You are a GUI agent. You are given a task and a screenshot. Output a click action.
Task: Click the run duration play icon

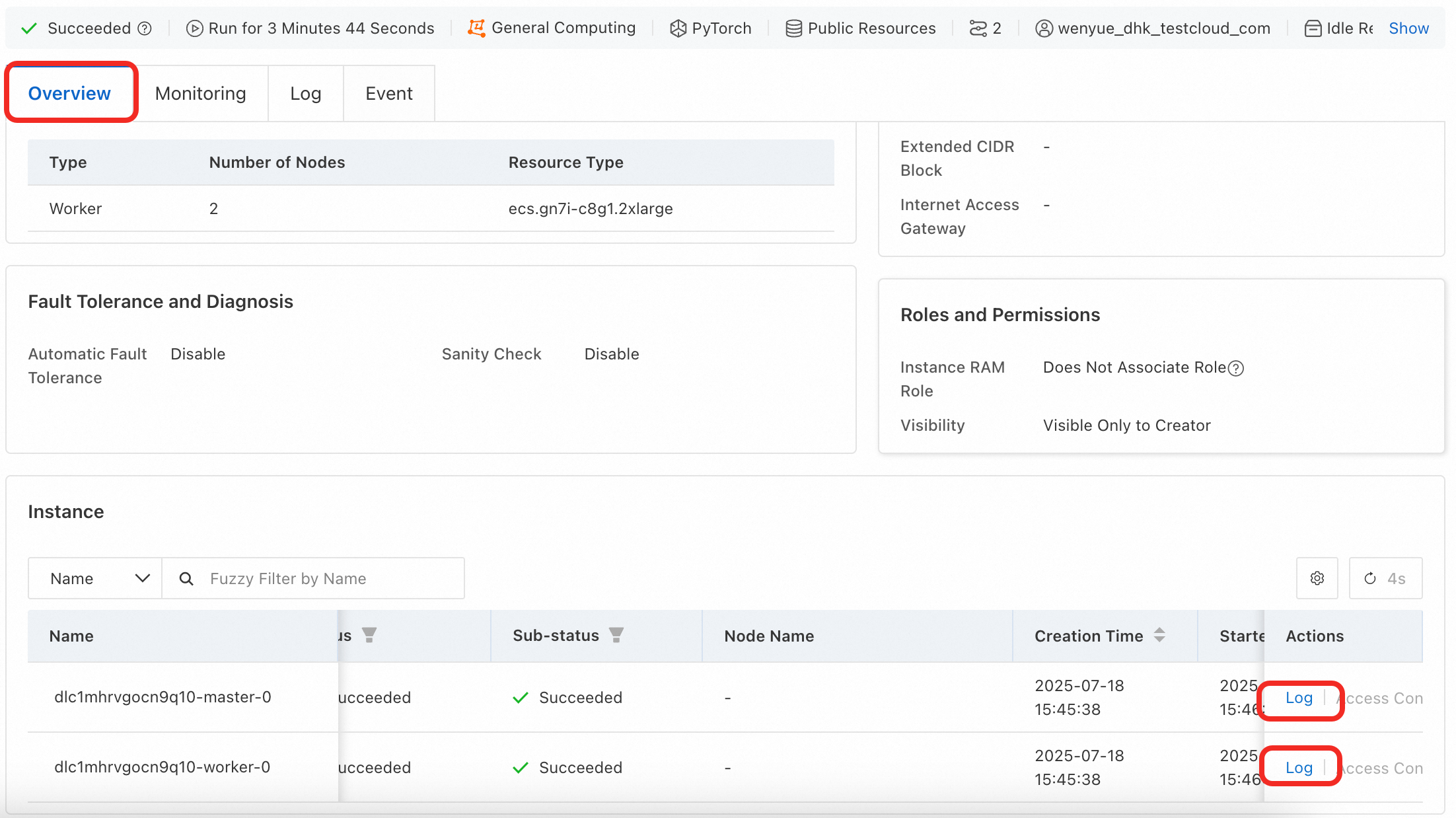click(x=194, y=28)
